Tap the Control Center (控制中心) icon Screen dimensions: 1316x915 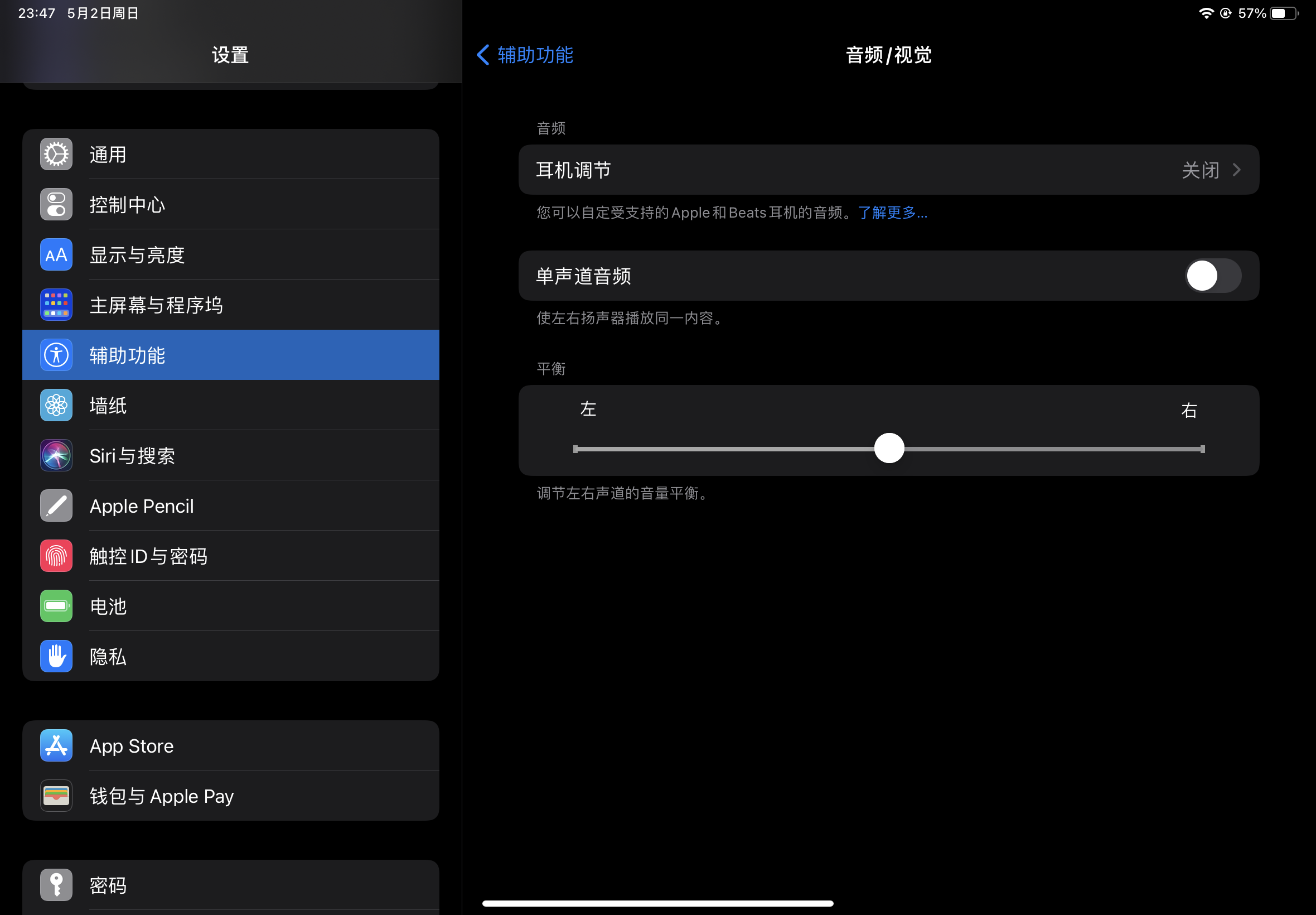56,205
